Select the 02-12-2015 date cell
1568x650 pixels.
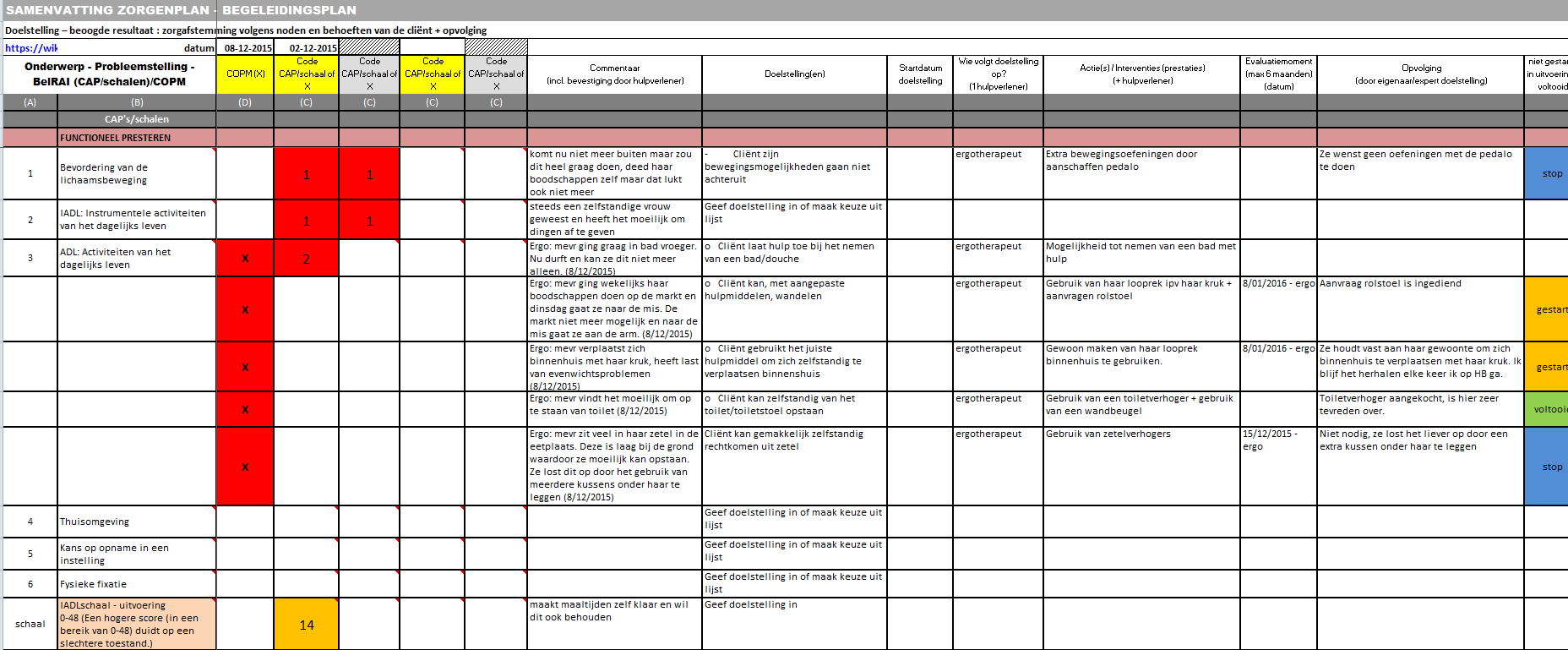tap(307, 48)
